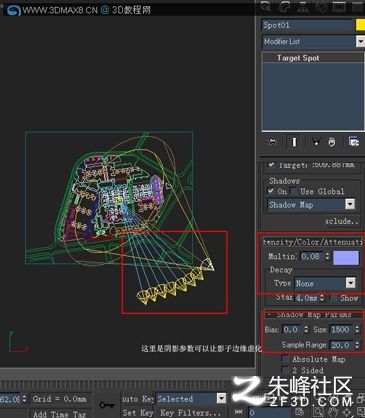The width and height of the screenshot is (365, 418).
Task: Click the Pin Stack icon
Action: [x=272, y=142]
